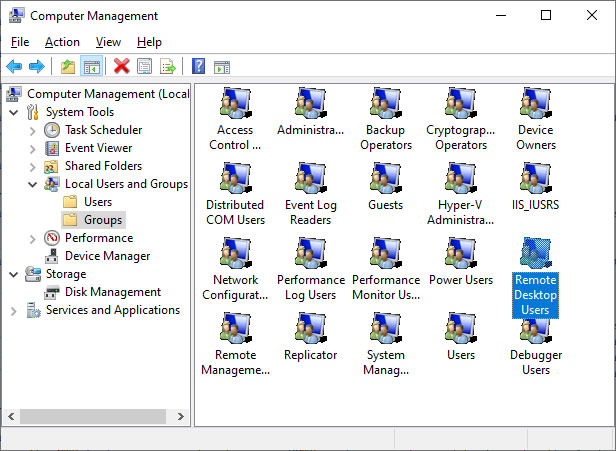Select the Debugger Users group icon
The height and width of the screenshot is (451, 616).
click(x=536, y=331)
